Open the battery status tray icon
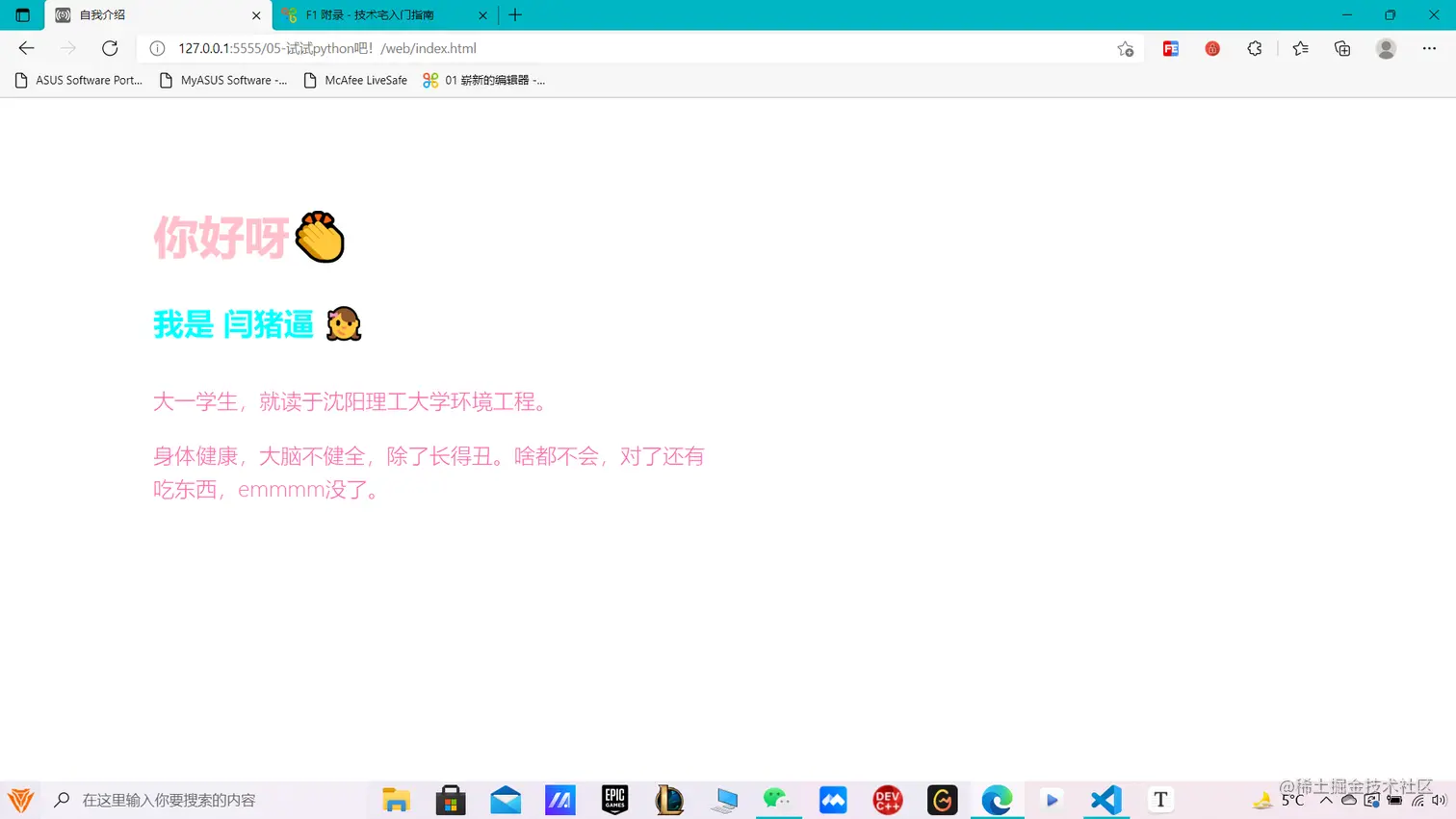1456x819 pixels. (1394, 800)
